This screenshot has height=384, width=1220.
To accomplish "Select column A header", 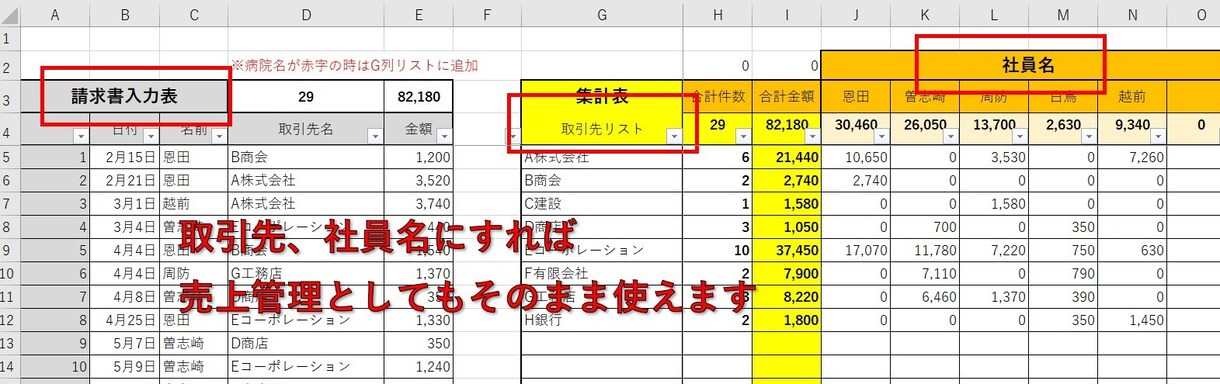I will [x=54, y=14].
